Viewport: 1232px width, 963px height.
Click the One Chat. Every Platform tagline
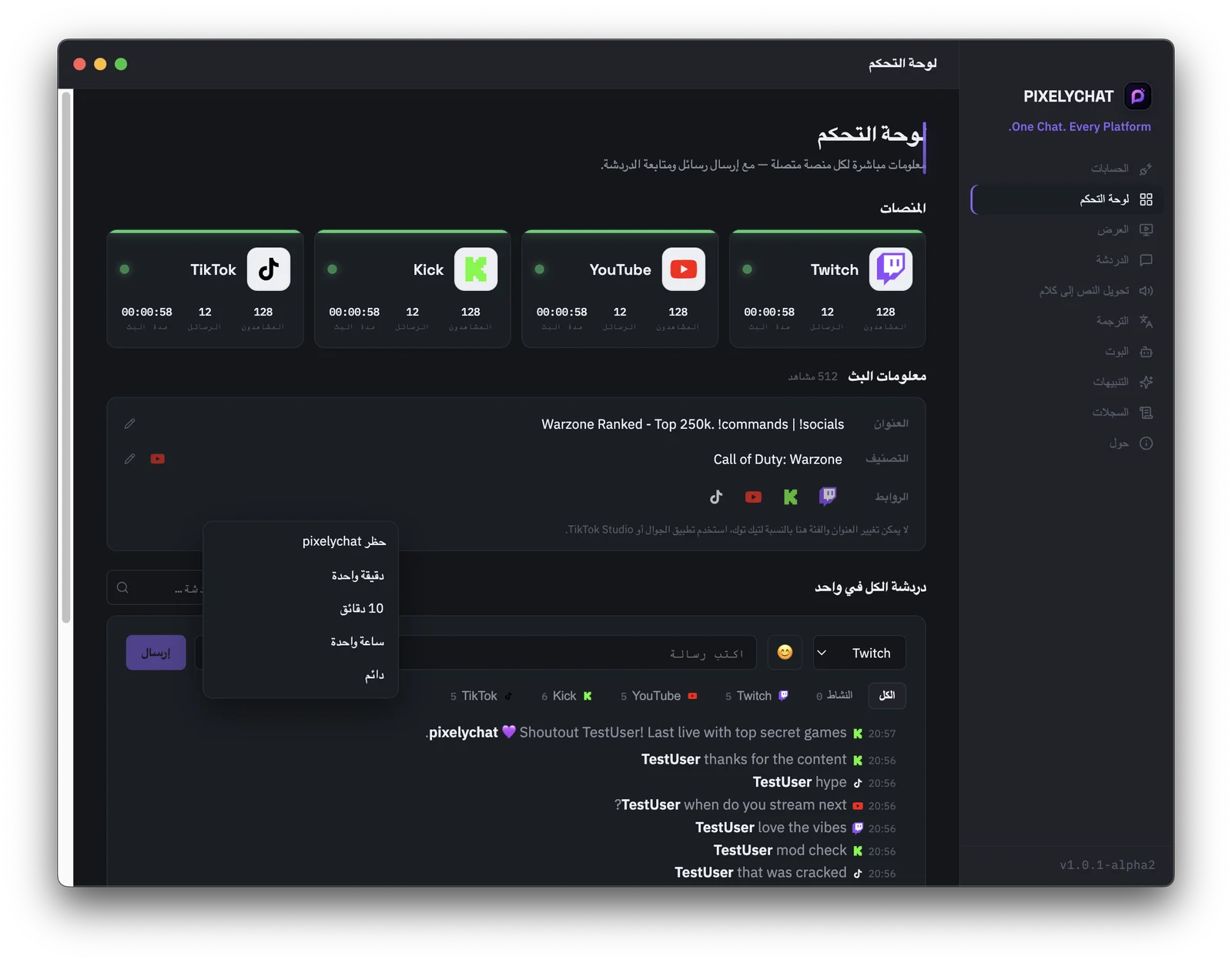[x=1080, y=127]
